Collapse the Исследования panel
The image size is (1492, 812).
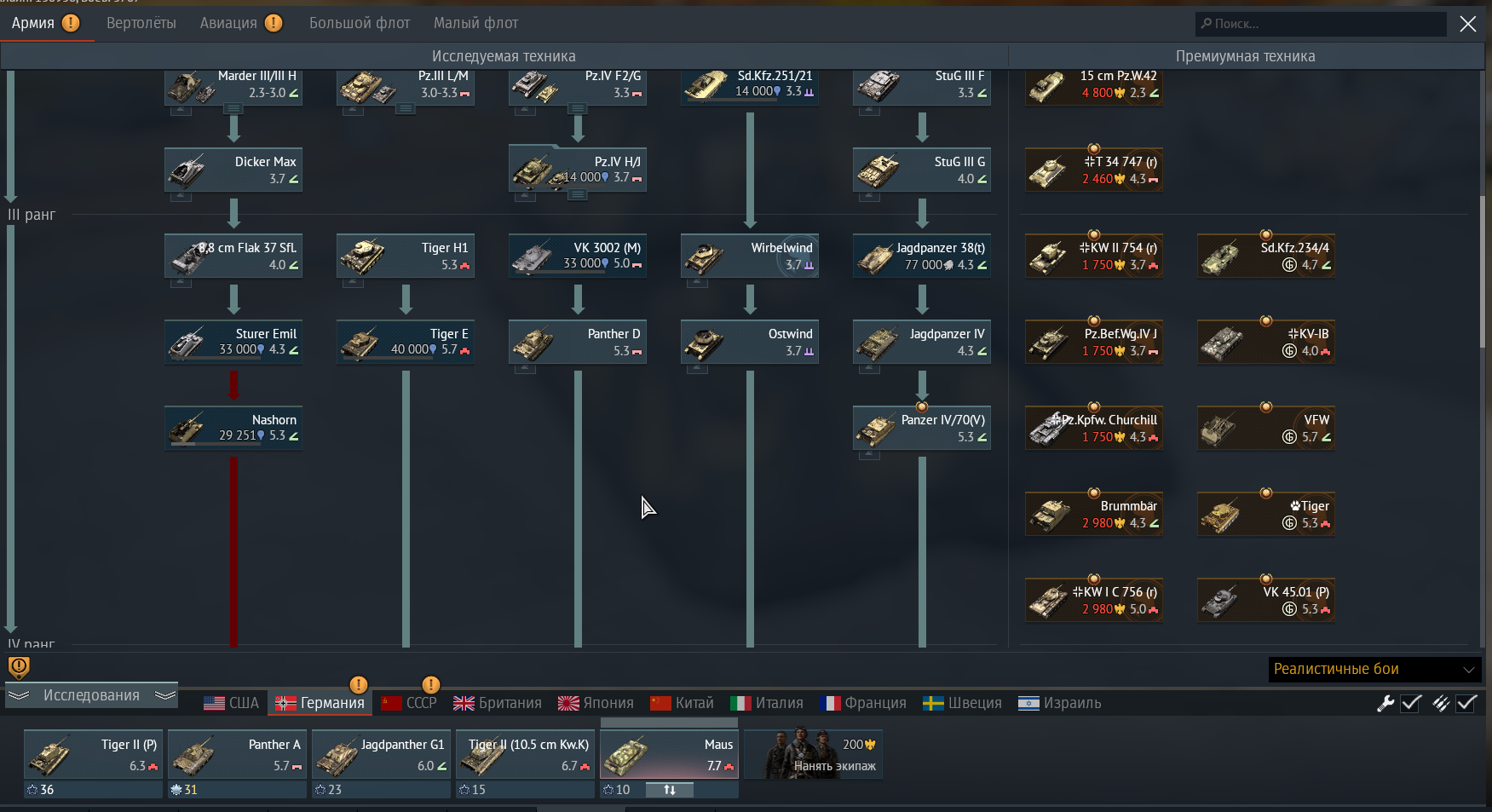[x=92, y=695]
